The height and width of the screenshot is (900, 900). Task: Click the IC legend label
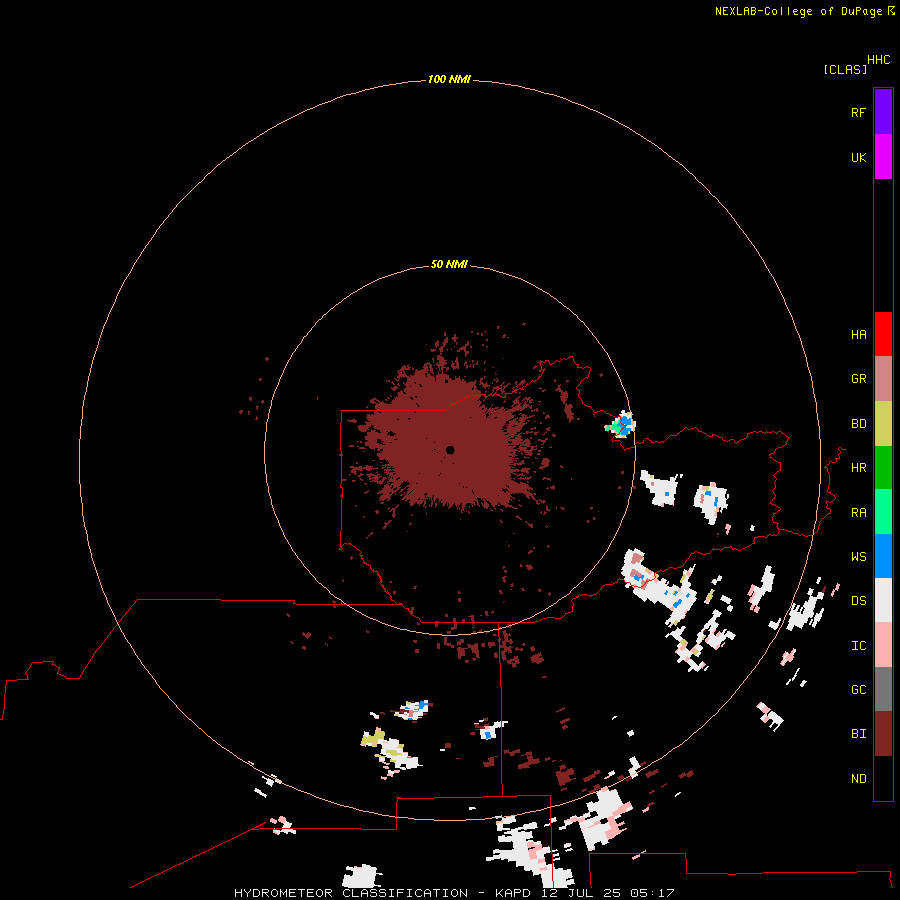pyautogui.click(x=858, y=646)
